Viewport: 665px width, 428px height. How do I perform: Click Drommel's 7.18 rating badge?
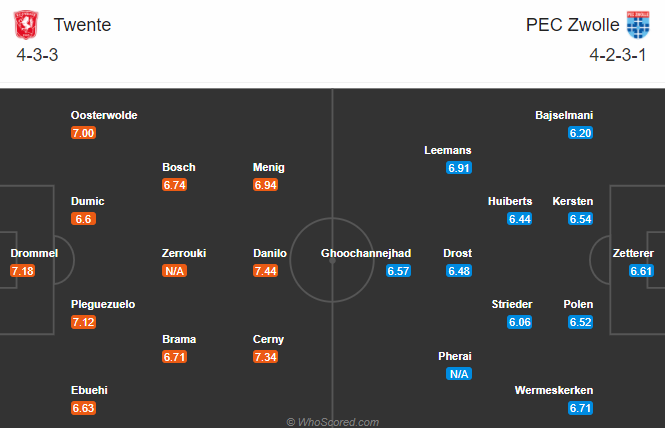coord(24,271)
